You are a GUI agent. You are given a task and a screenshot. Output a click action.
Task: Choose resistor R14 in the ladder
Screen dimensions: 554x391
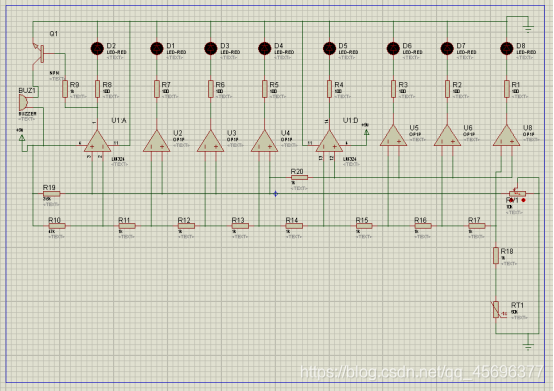coord(294,226)
